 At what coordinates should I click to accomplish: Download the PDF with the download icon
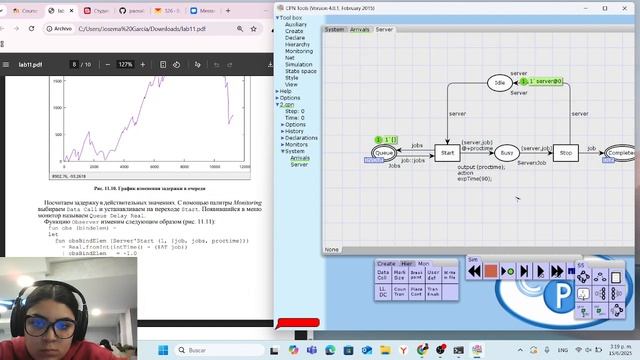(x=270, y=64)
